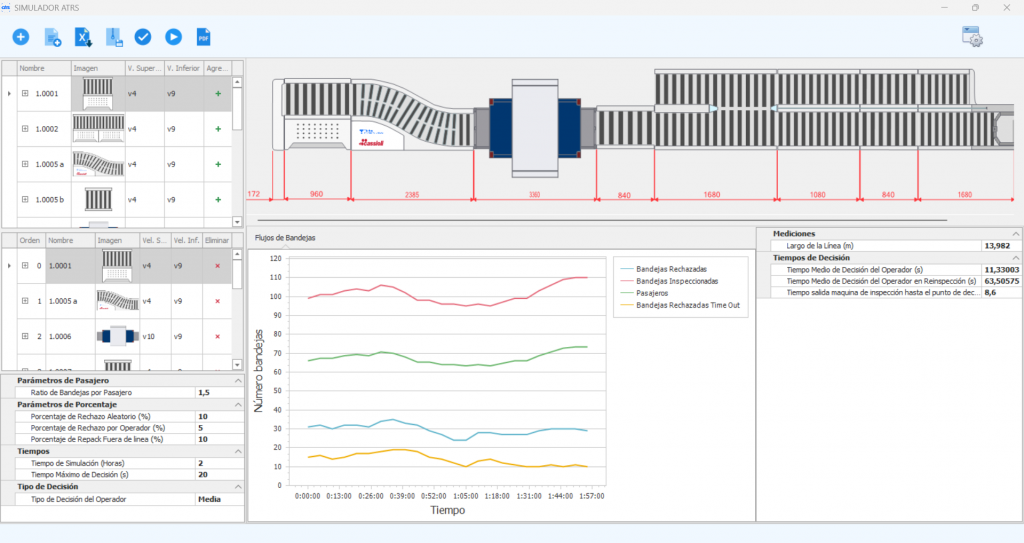
Task: Sort by the Orden column header
Action: 30,240
